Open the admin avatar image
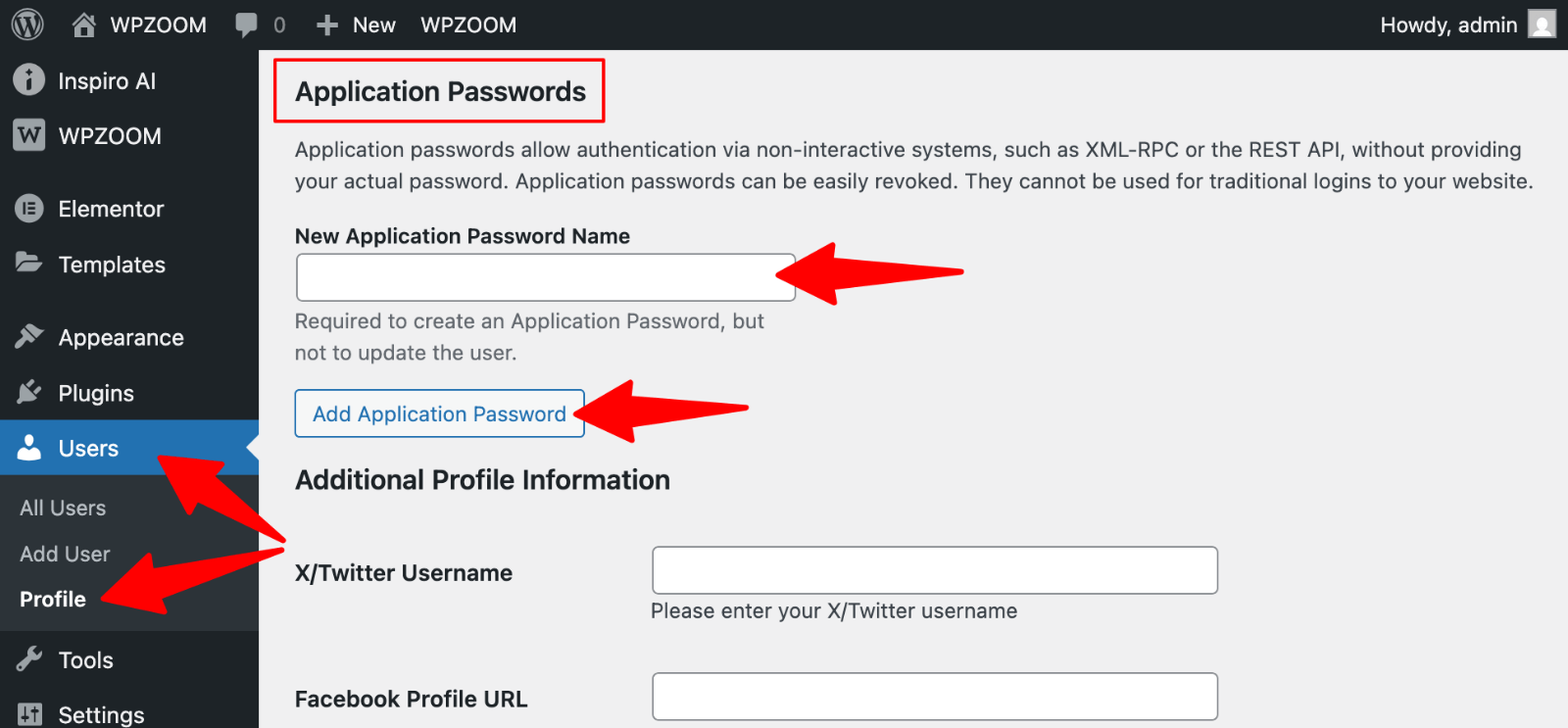Screen dimensions: 1568x728 pos(1542,24)
